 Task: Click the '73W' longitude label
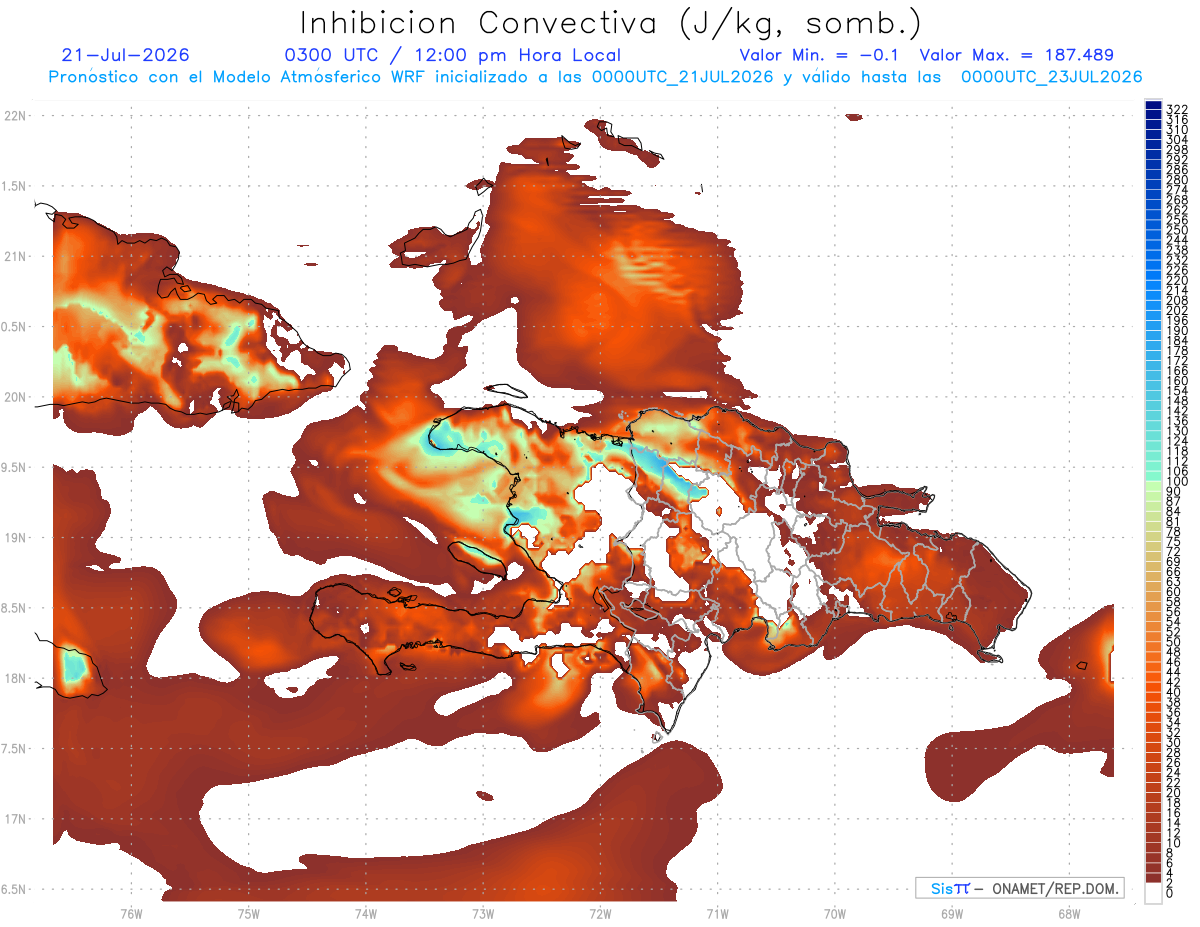(x=483, y=913)
